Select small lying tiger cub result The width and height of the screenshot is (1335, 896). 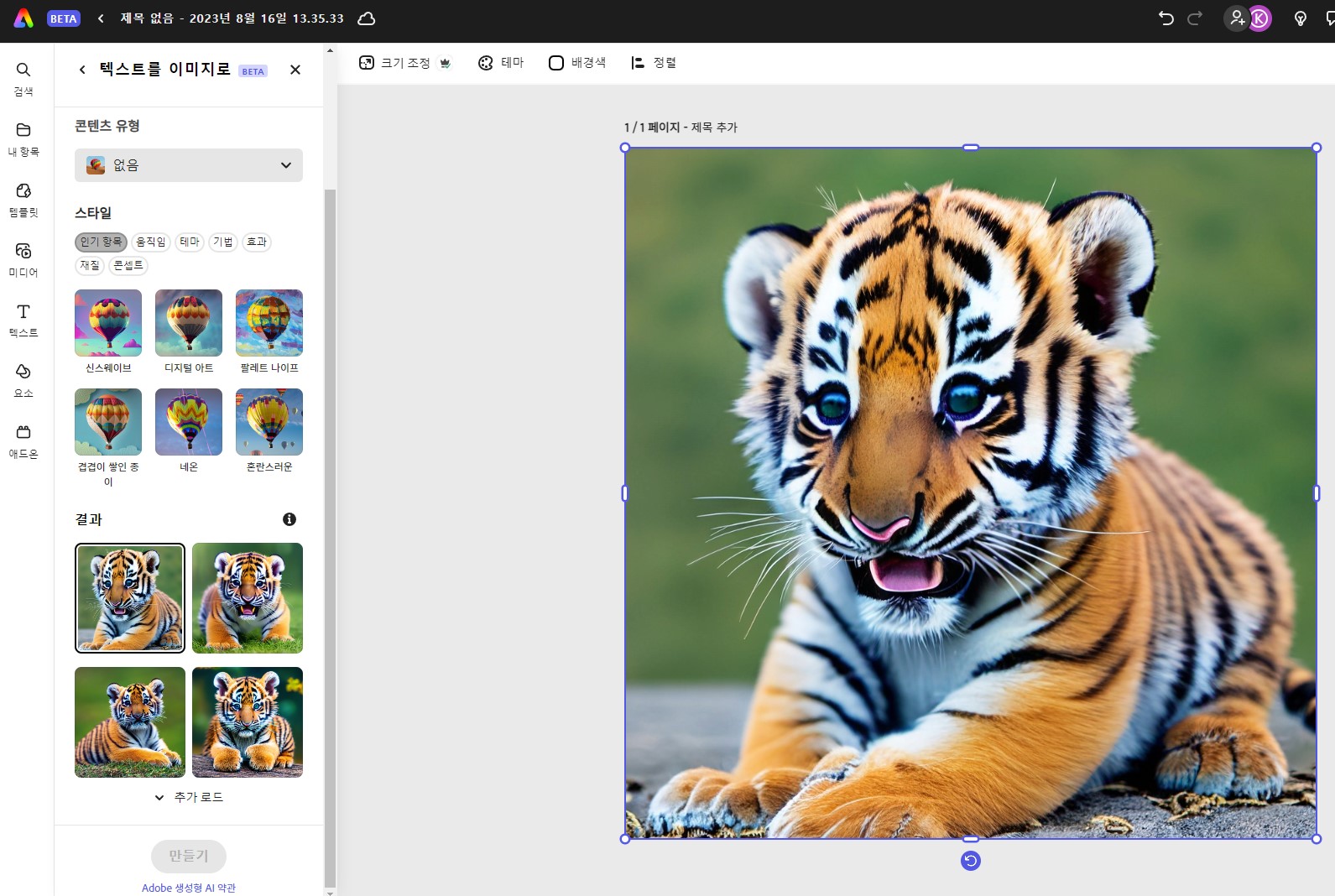(x=130, y=722)
